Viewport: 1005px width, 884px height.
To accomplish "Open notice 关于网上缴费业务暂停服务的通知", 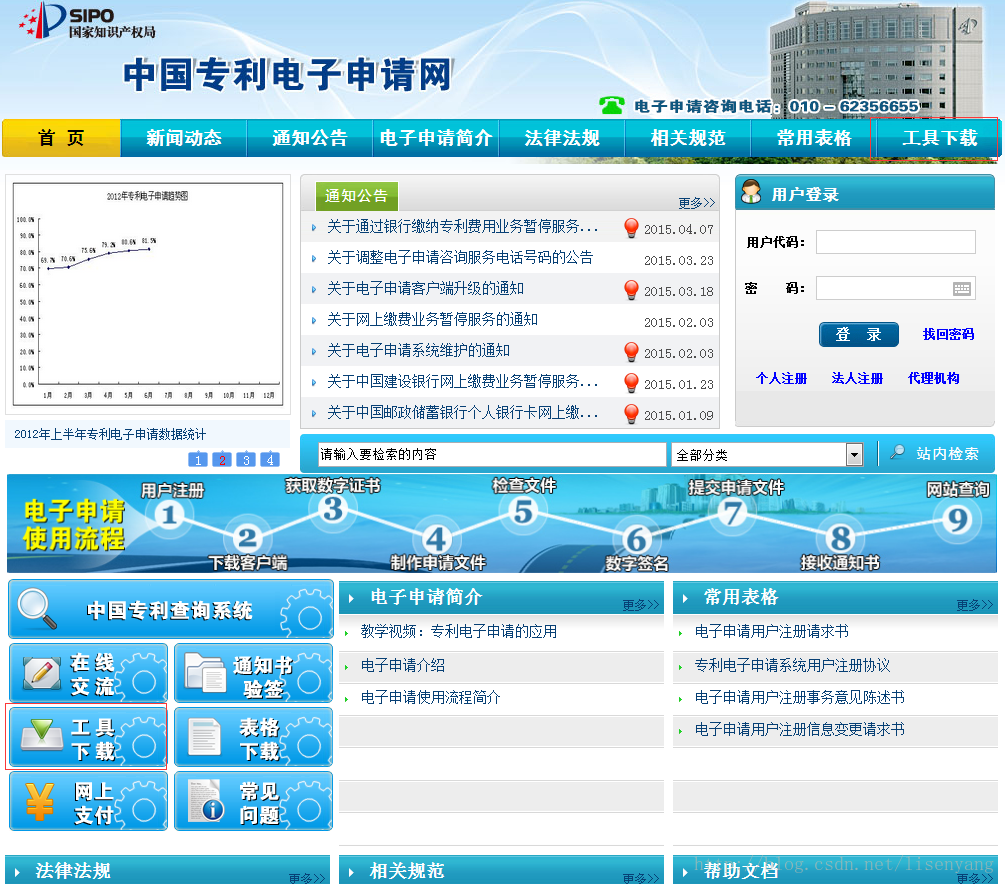I will coord(433,319).
